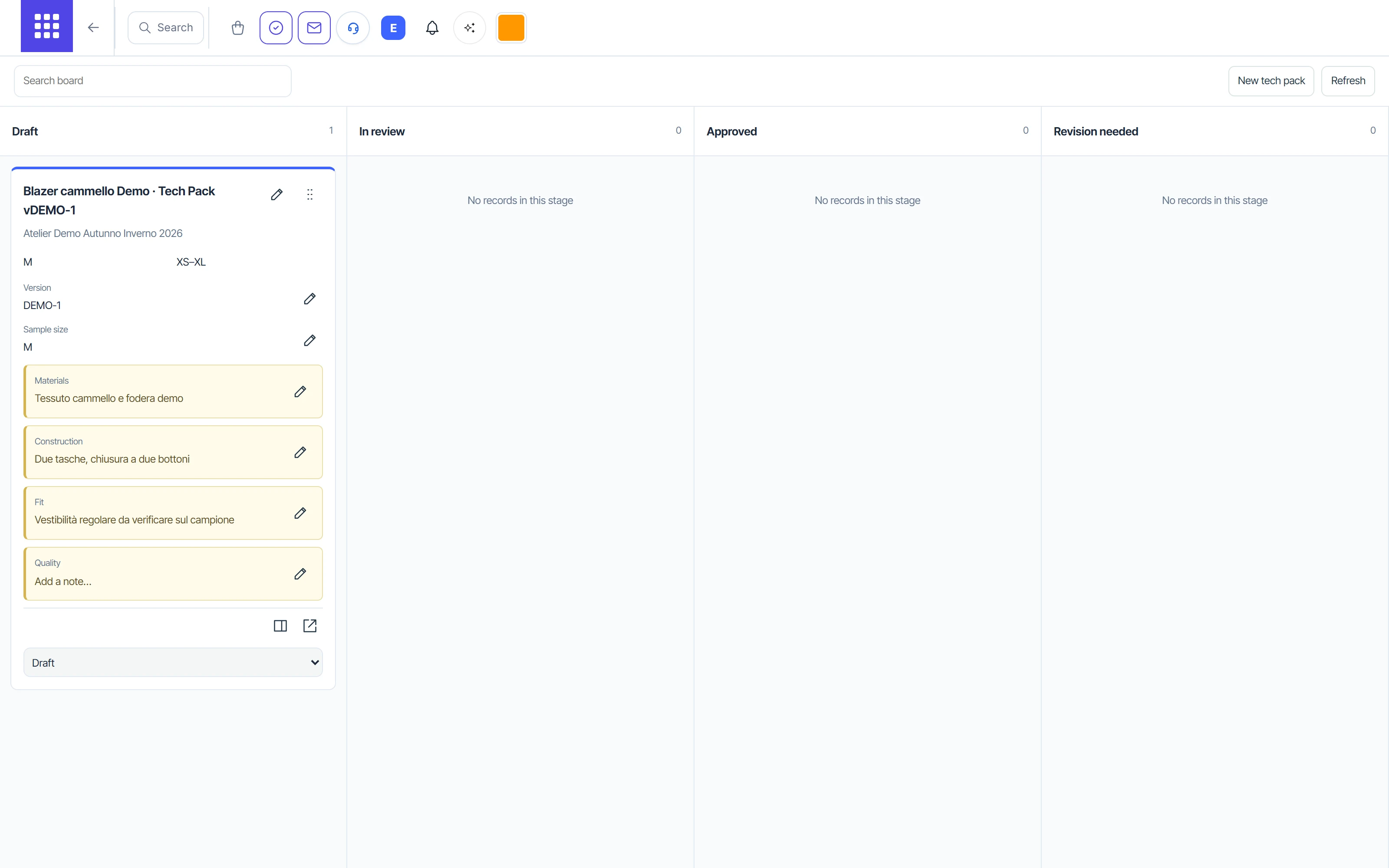This screenshot has height=868, width=1389.
Task: Open the tasks checkmark icon
Action: (x=276, y=27)
